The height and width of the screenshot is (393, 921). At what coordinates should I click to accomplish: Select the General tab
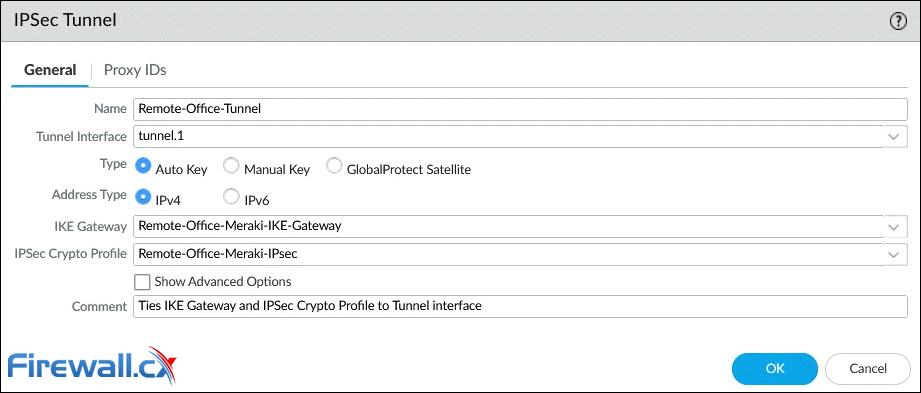click(x=50, y=70)
